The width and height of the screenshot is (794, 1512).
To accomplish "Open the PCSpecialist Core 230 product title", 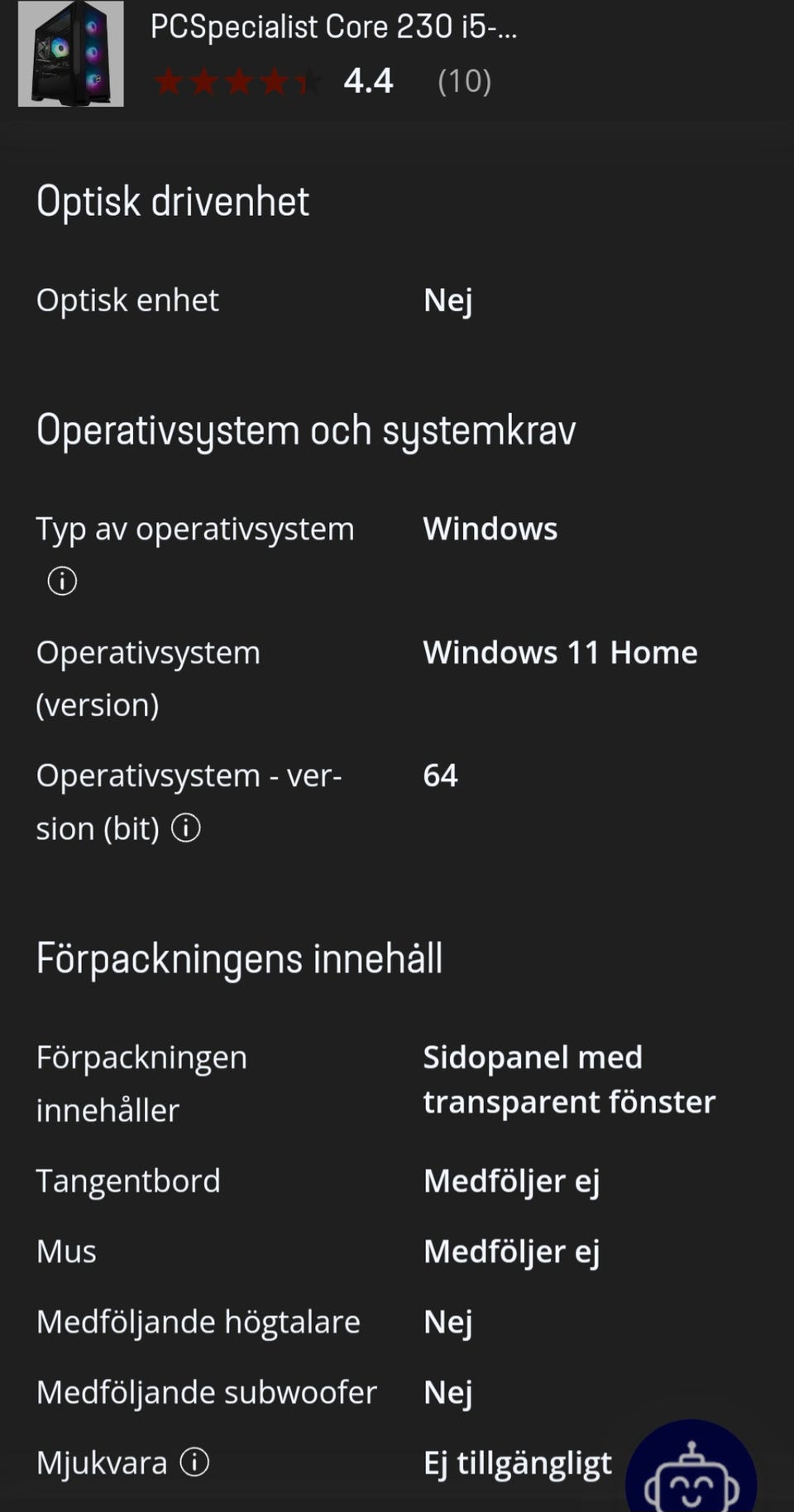I will click(x=333, y=27).
